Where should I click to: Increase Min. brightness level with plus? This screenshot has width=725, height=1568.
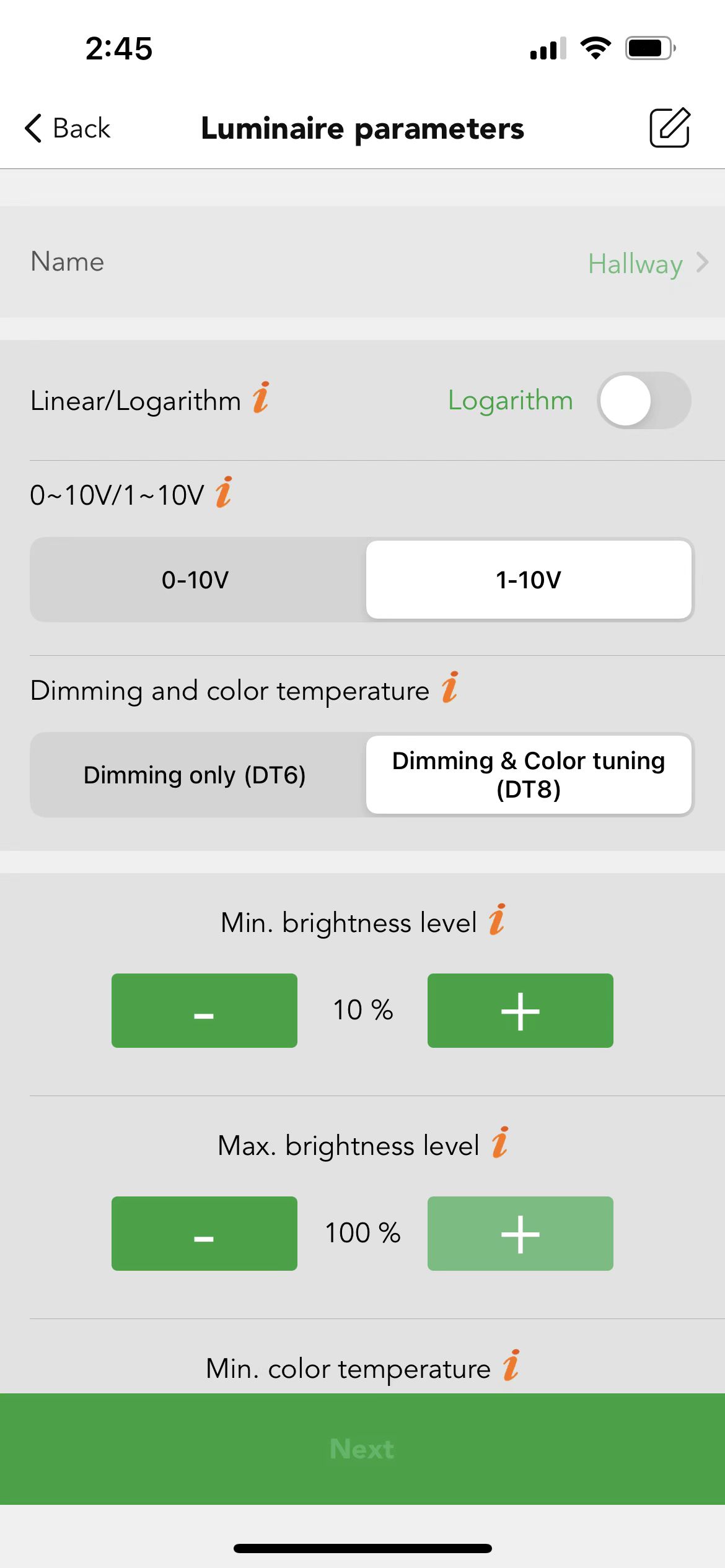(x=521, y=1011)
